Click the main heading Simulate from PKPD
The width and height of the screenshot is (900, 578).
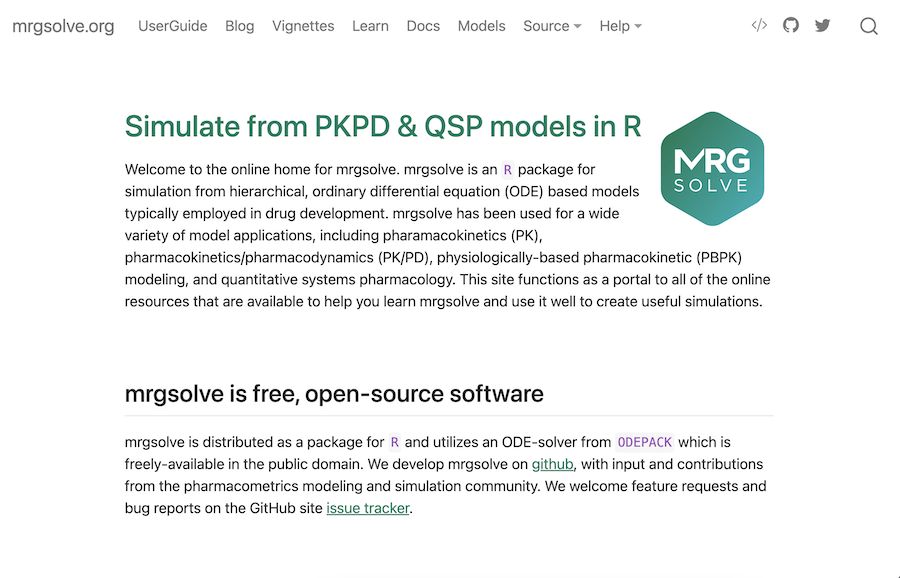coord(383,127)
